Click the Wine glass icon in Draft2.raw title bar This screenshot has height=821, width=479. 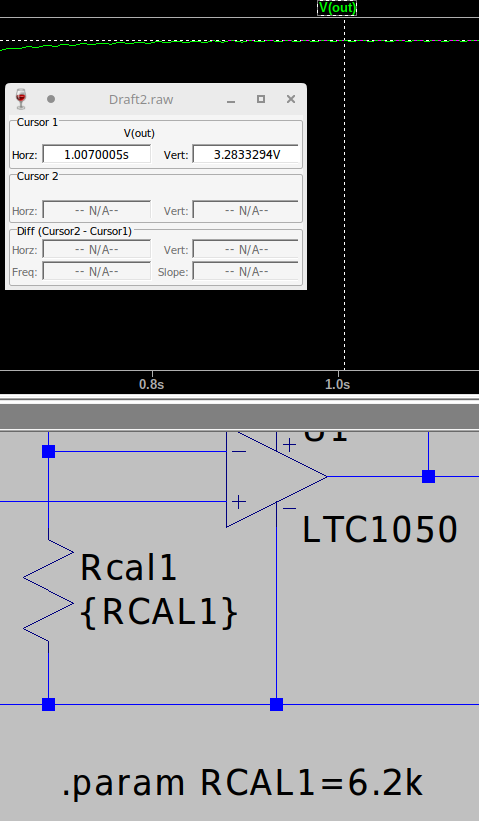point(21,99)
